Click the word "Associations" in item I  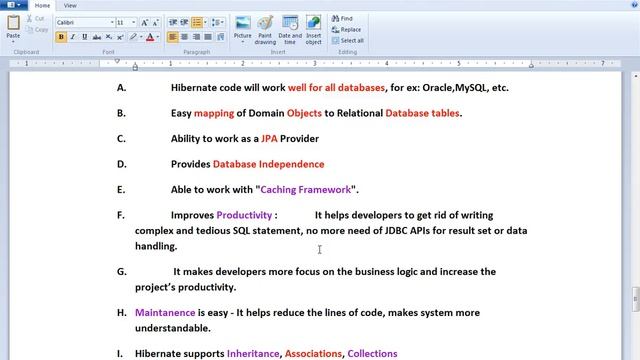313,353
